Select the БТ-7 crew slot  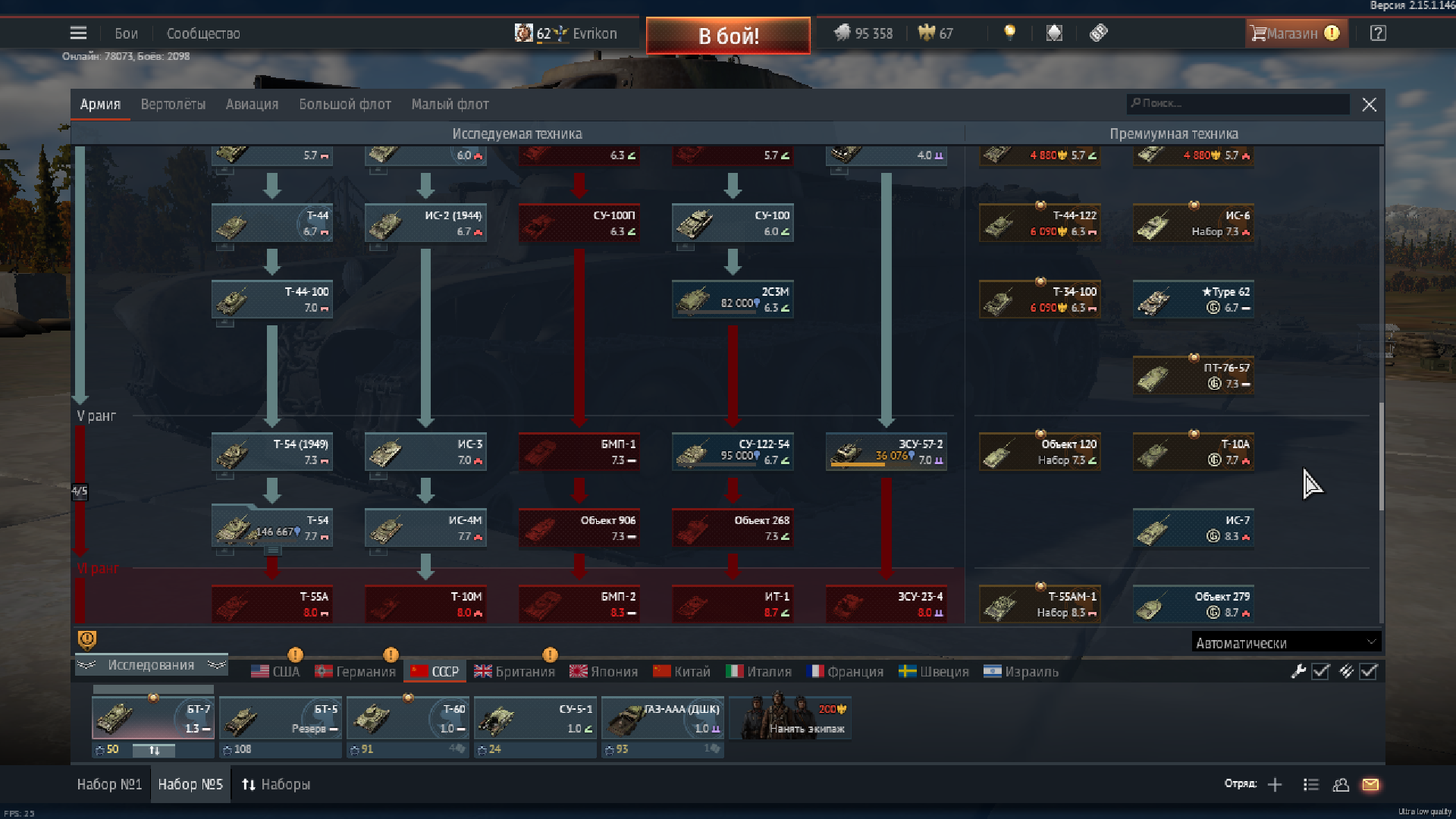[x=153, y=717]
